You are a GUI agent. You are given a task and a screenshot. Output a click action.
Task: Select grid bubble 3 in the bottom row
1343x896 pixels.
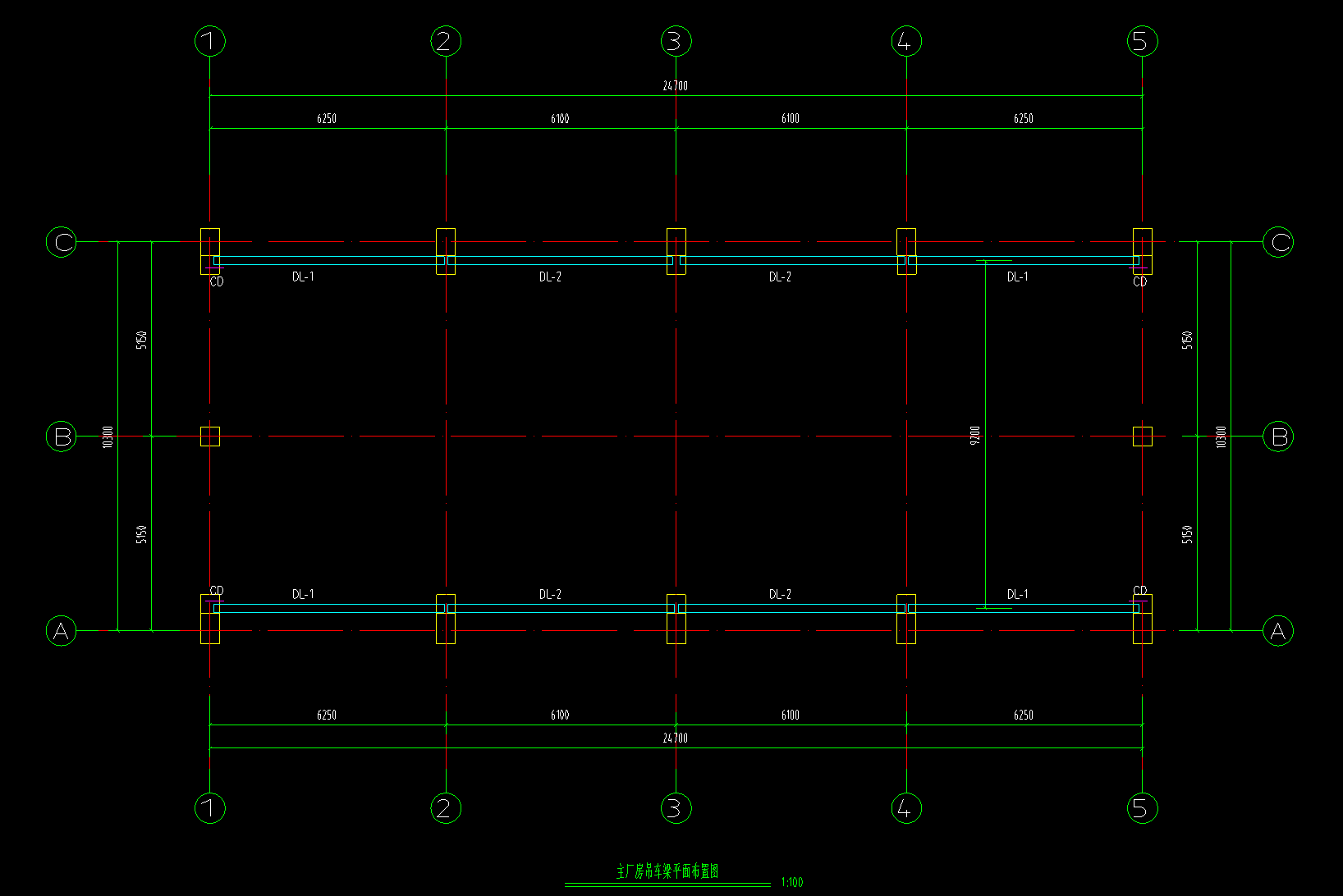pyautogui.click(x=676, y=808)
